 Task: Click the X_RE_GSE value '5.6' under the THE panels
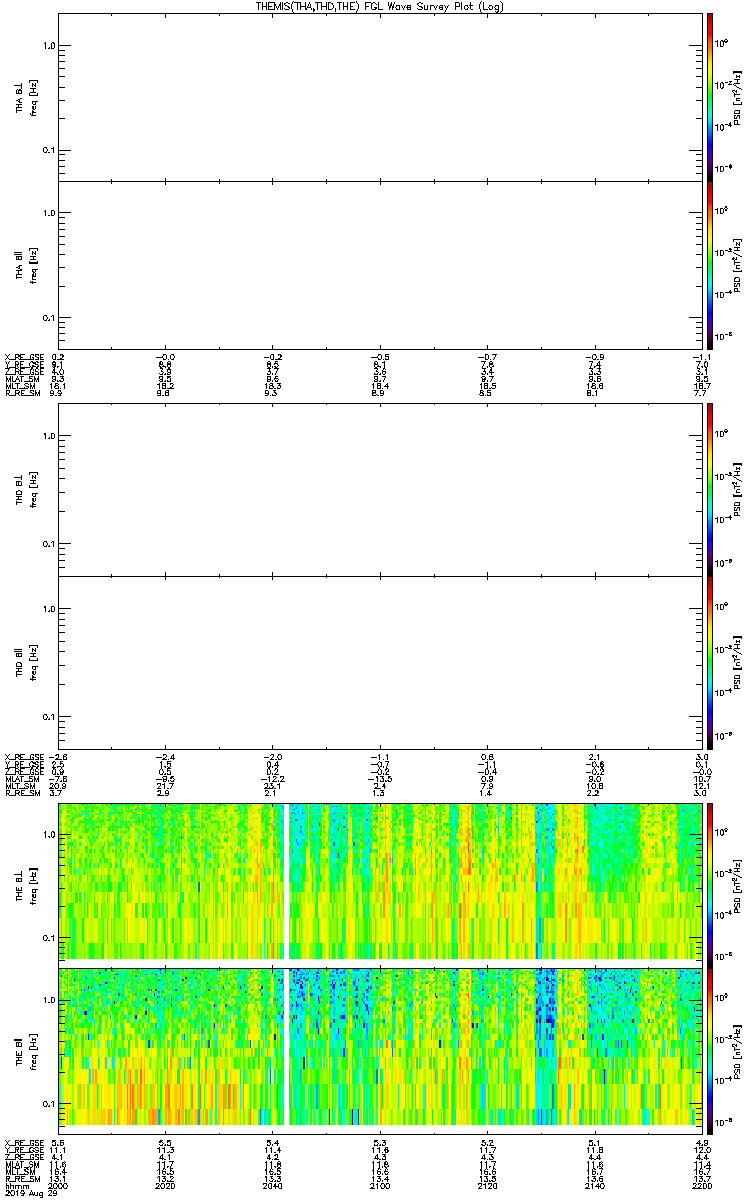tap(58, 1142)
